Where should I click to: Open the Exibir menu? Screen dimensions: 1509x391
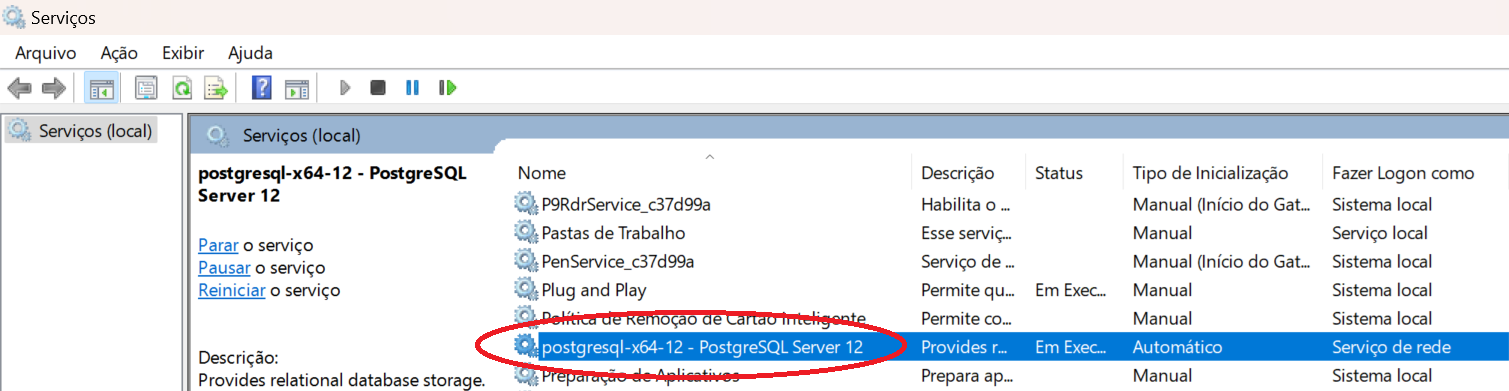point(183,53)
